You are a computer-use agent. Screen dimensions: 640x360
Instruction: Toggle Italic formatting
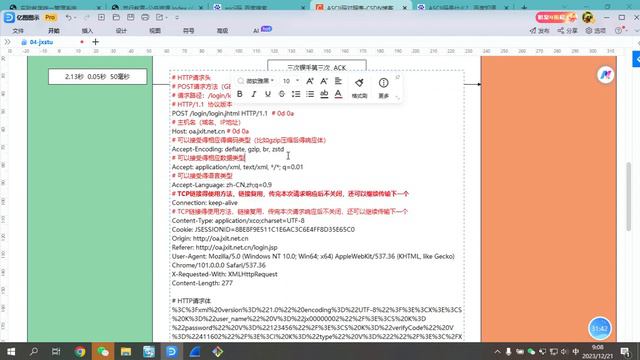pyautogui.click(x=253, y=94)
